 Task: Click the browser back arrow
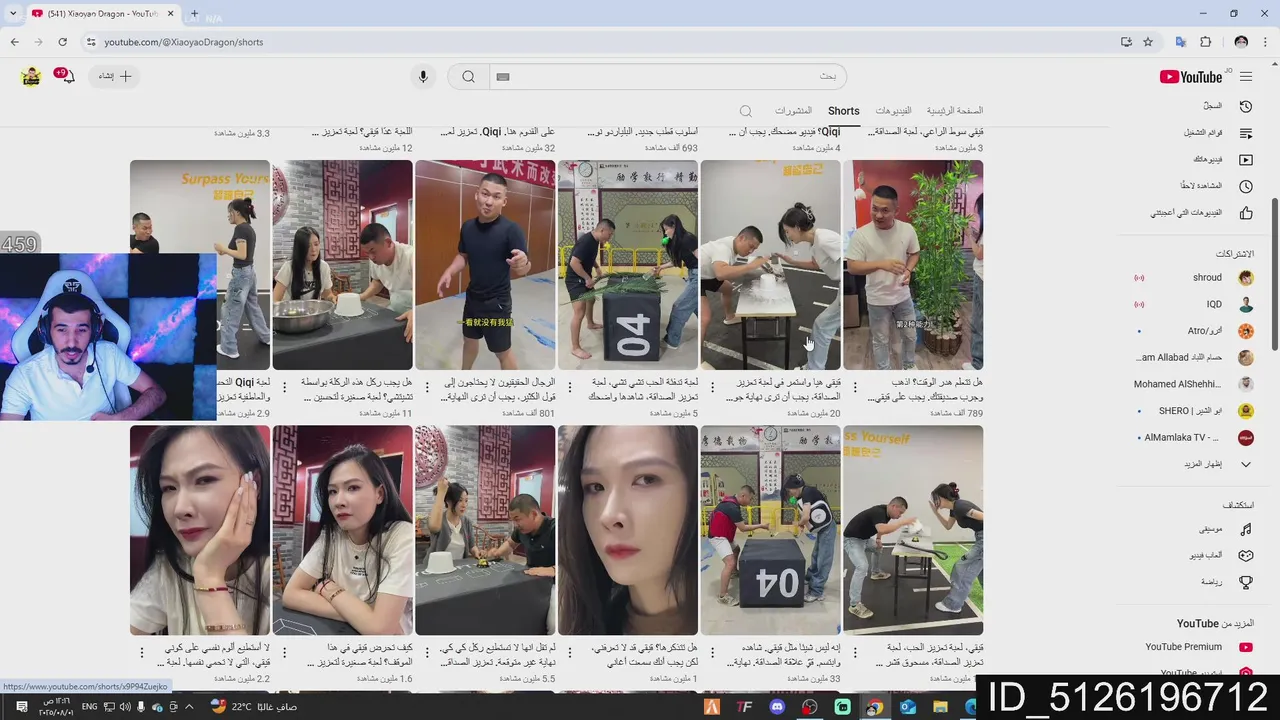point(15,42)
